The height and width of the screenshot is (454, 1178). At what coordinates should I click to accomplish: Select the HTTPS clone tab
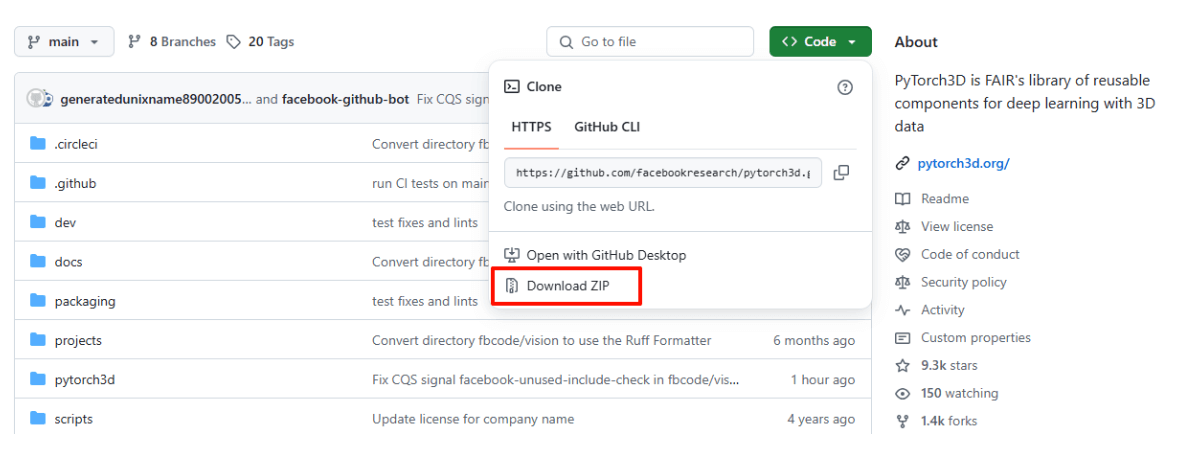point(531,127)
